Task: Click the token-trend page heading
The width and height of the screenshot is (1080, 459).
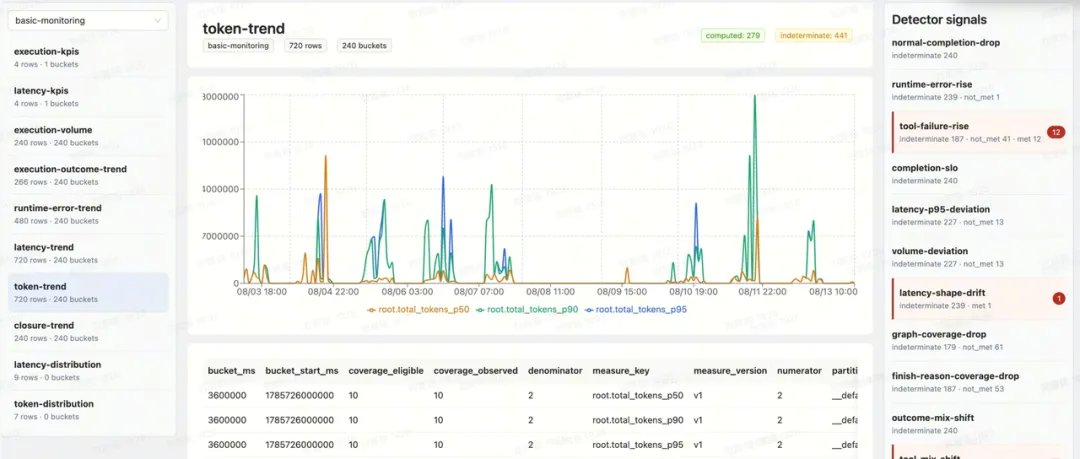Action: point(244,28)
